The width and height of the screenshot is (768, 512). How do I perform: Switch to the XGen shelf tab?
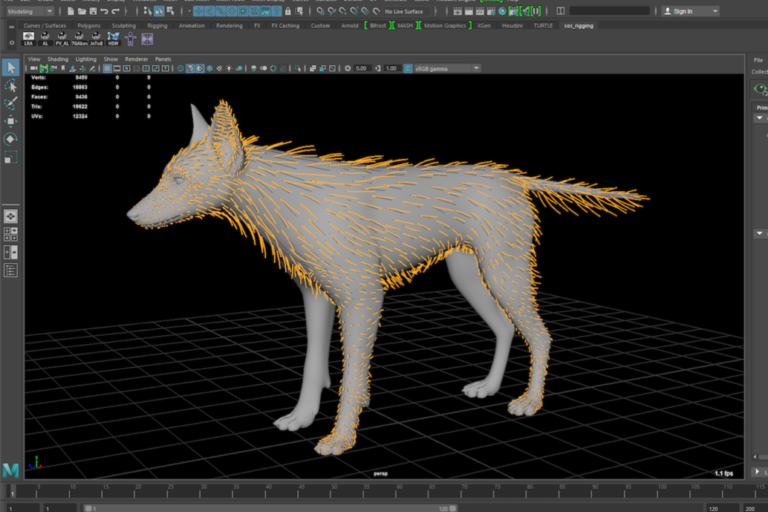click(x=484, y=25)
